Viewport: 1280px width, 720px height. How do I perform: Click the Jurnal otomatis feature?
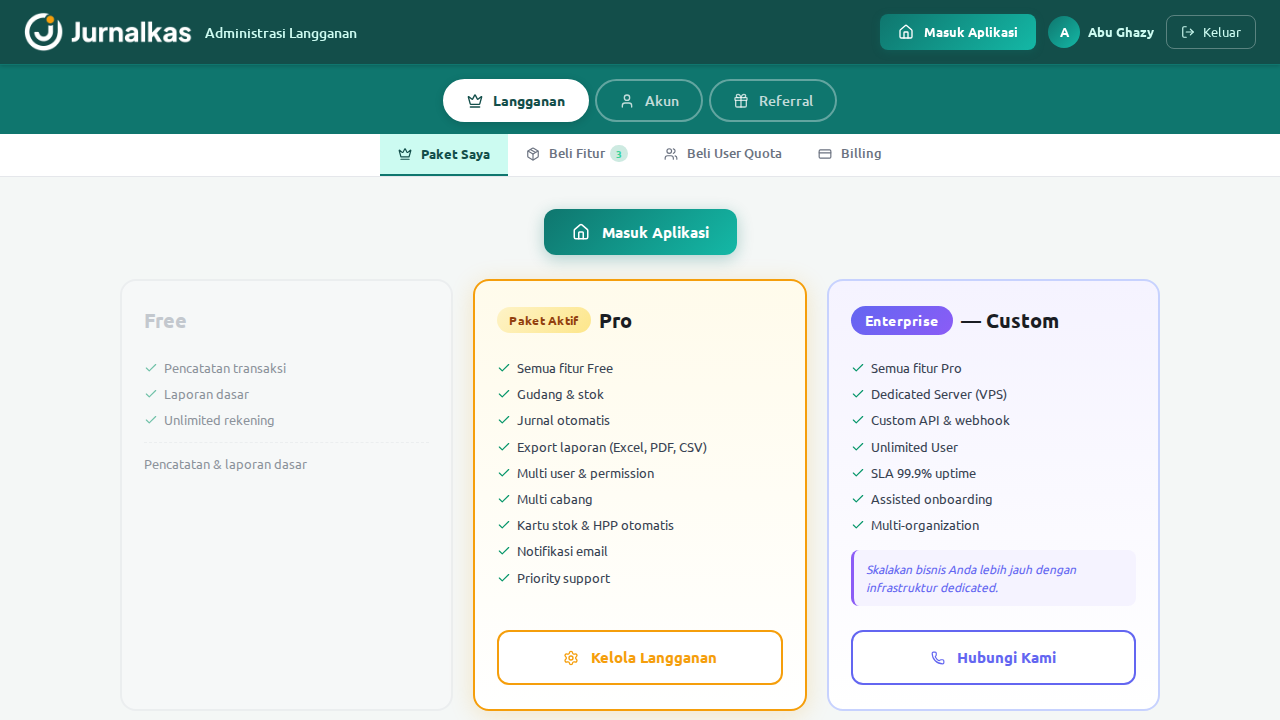(x=563, y=420)
